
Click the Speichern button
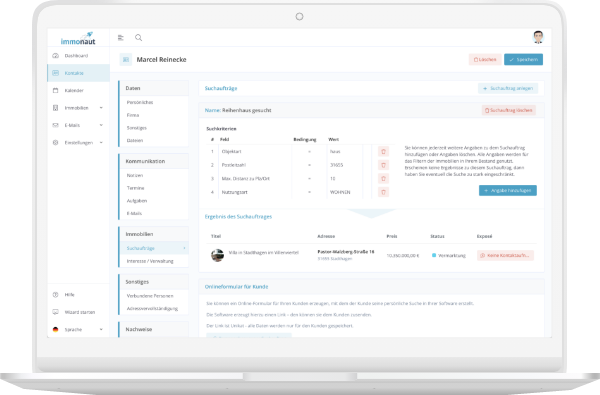(523, 59)
